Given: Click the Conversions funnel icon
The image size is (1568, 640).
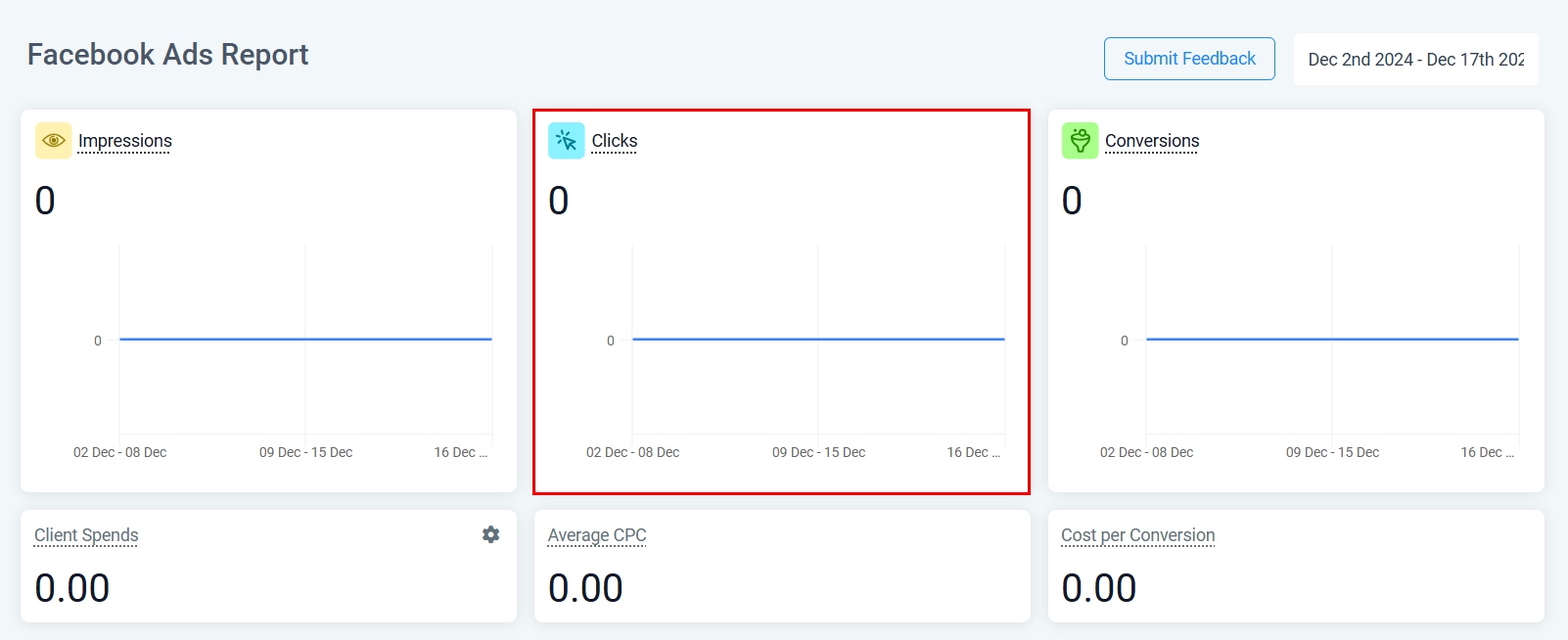Looking at the screenshot, I should tap(1080, 141).
